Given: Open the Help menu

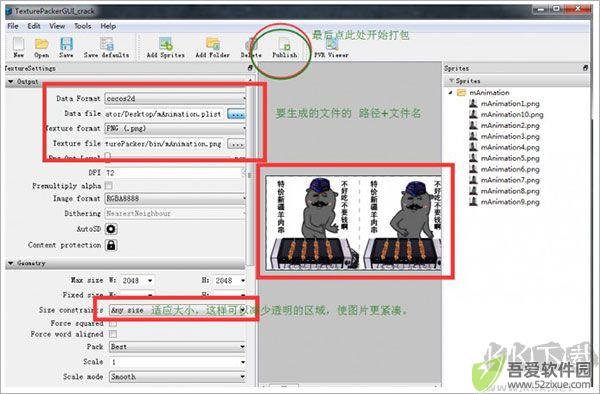Looking at the screenshot, I should click(x=108, y=26).
